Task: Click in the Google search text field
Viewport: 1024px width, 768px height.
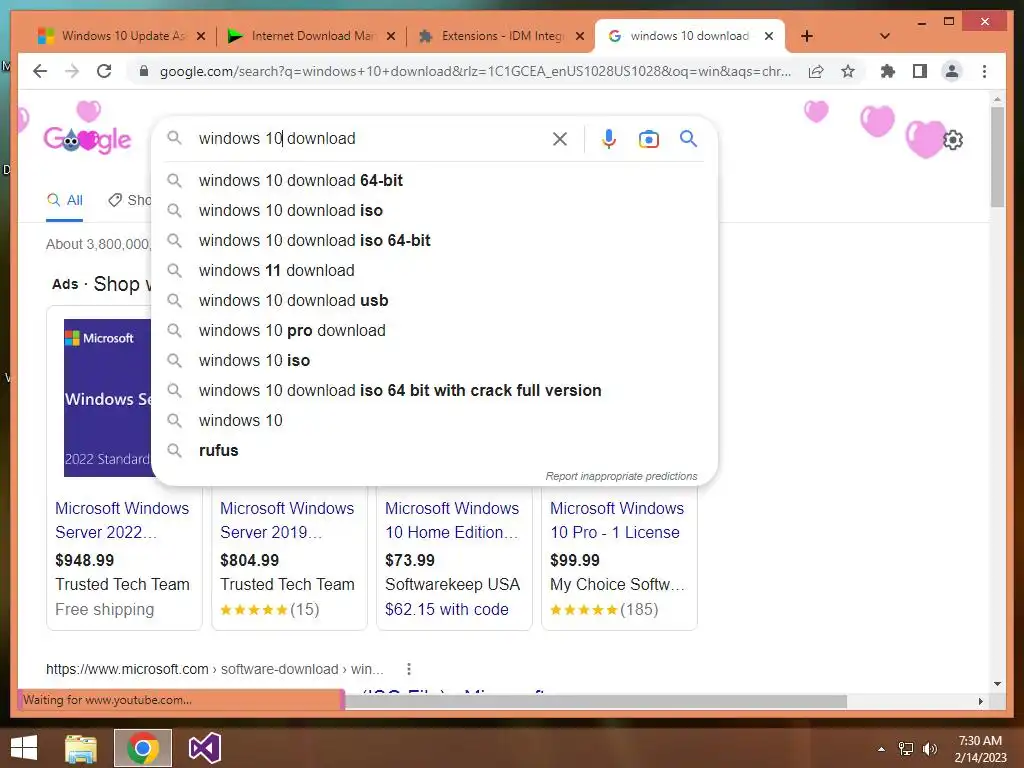Action: coord(369,138)
